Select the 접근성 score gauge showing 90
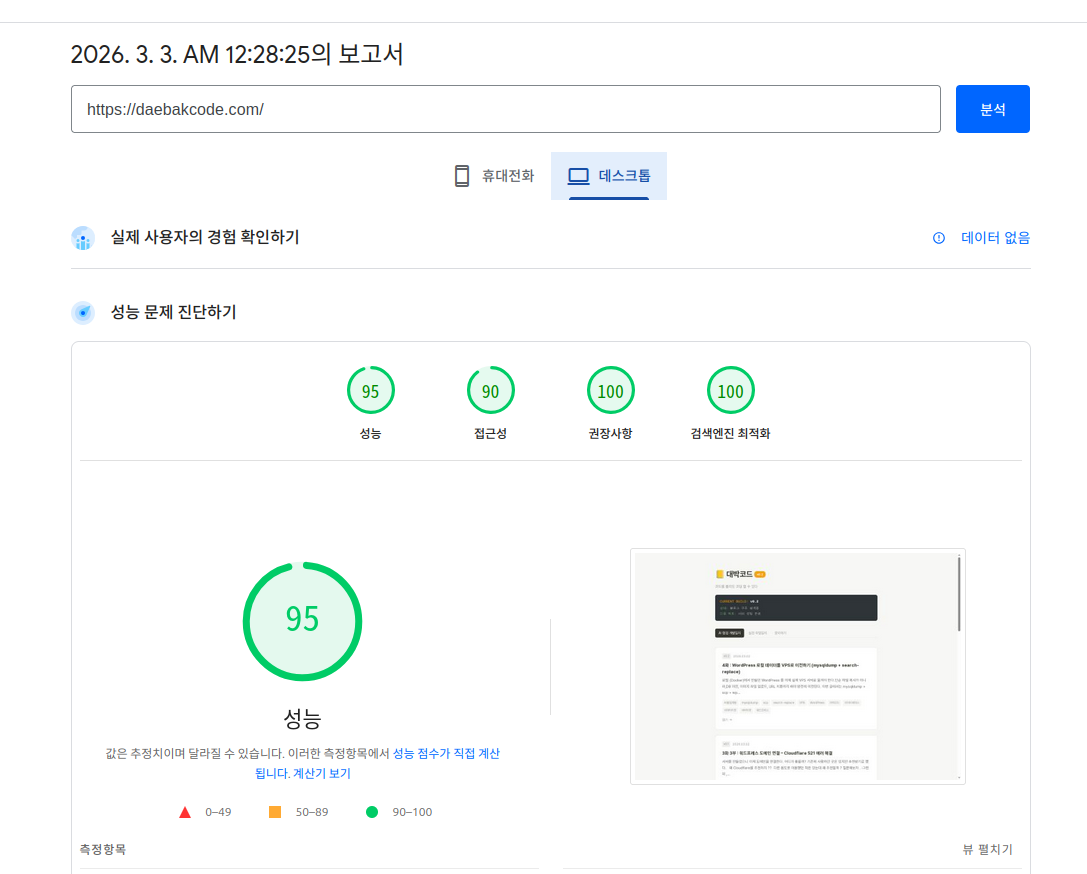 click(491, 390)
